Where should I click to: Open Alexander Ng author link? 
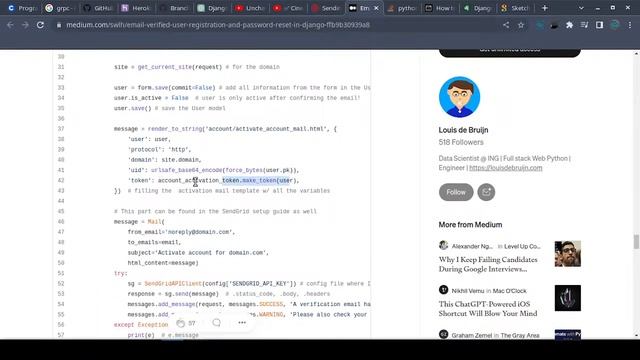pos(472,246)
